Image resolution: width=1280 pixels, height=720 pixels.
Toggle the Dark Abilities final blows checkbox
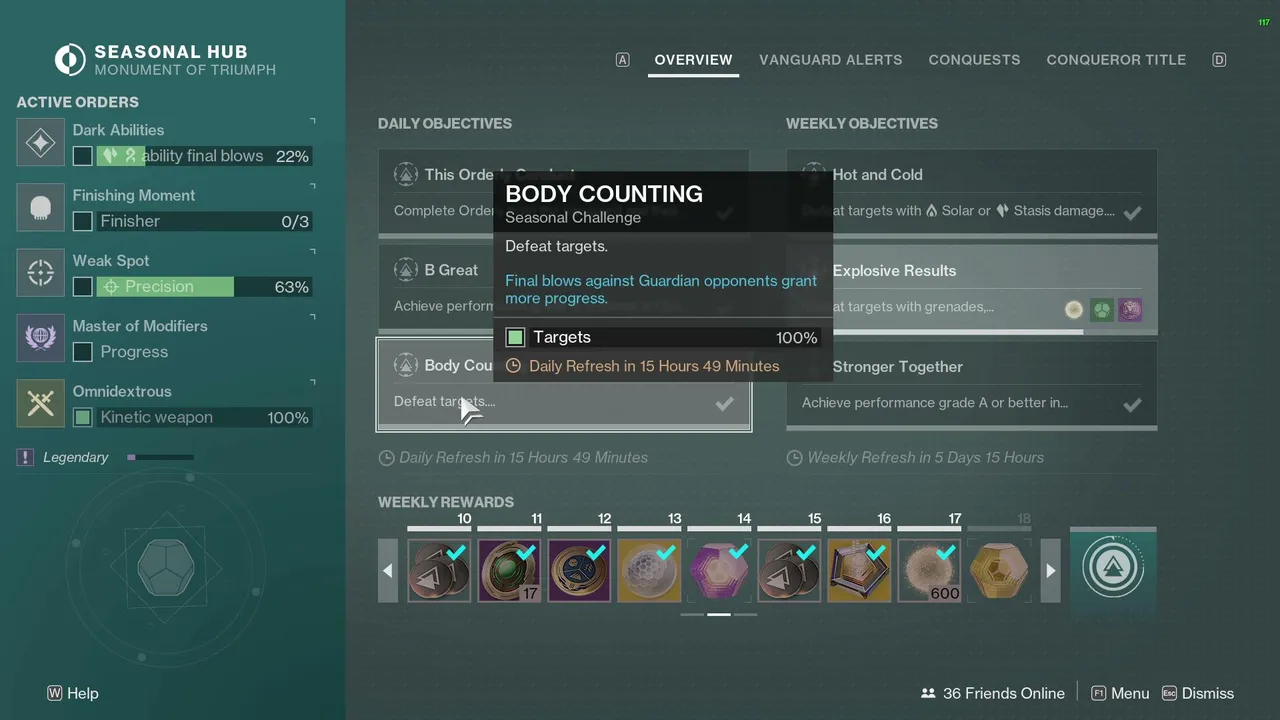click(x=83, y=156)
